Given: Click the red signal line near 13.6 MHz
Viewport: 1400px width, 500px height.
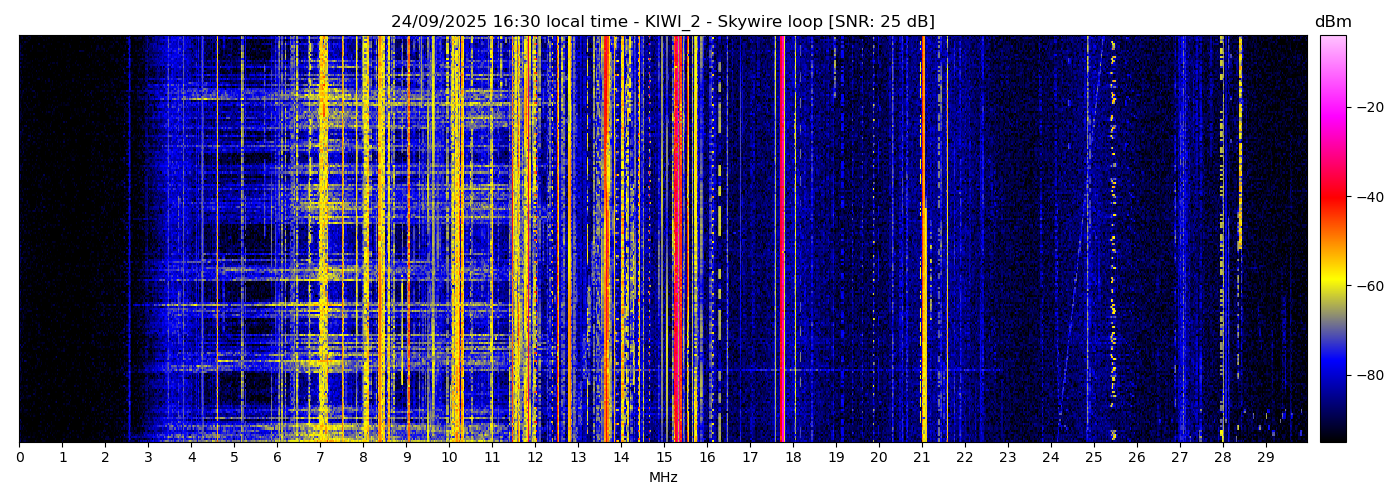Looking at the screenshot, I should 605,240.
